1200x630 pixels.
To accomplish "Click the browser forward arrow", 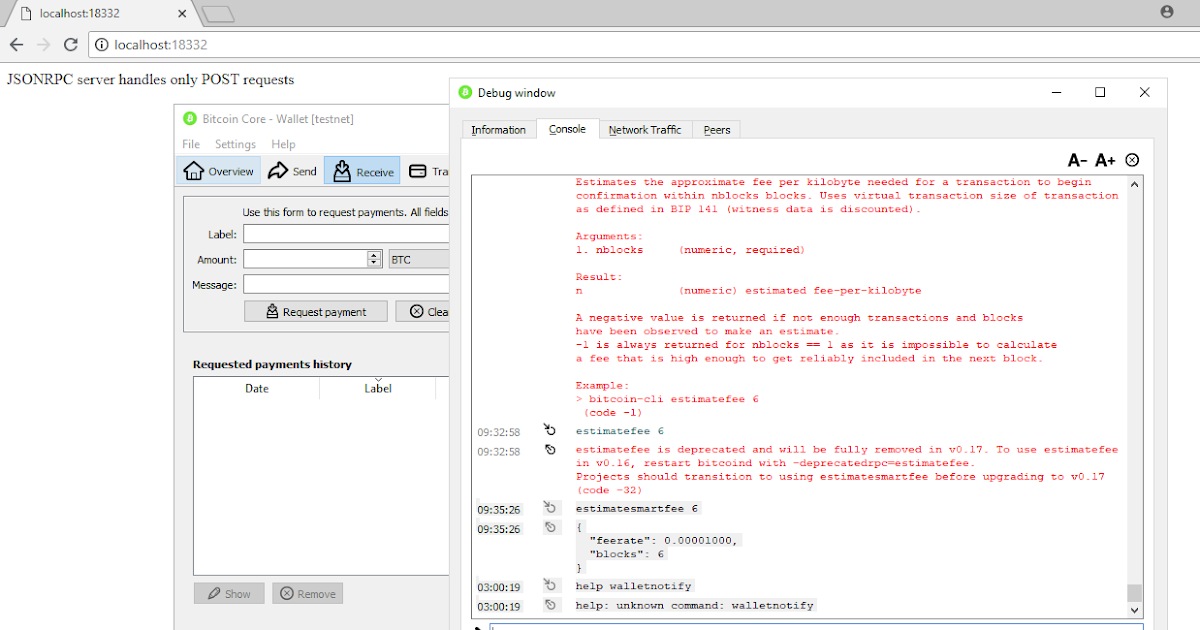I will [x=43, y=45].
